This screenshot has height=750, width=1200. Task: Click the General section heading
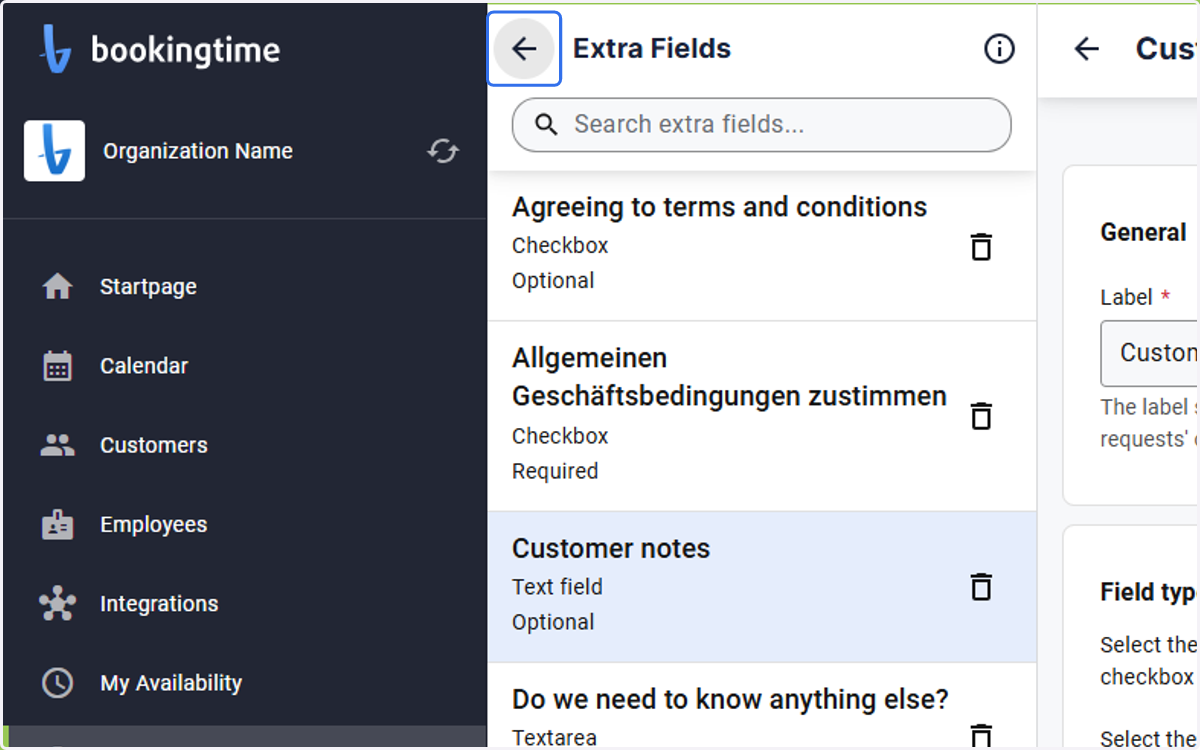(1143, 232)
